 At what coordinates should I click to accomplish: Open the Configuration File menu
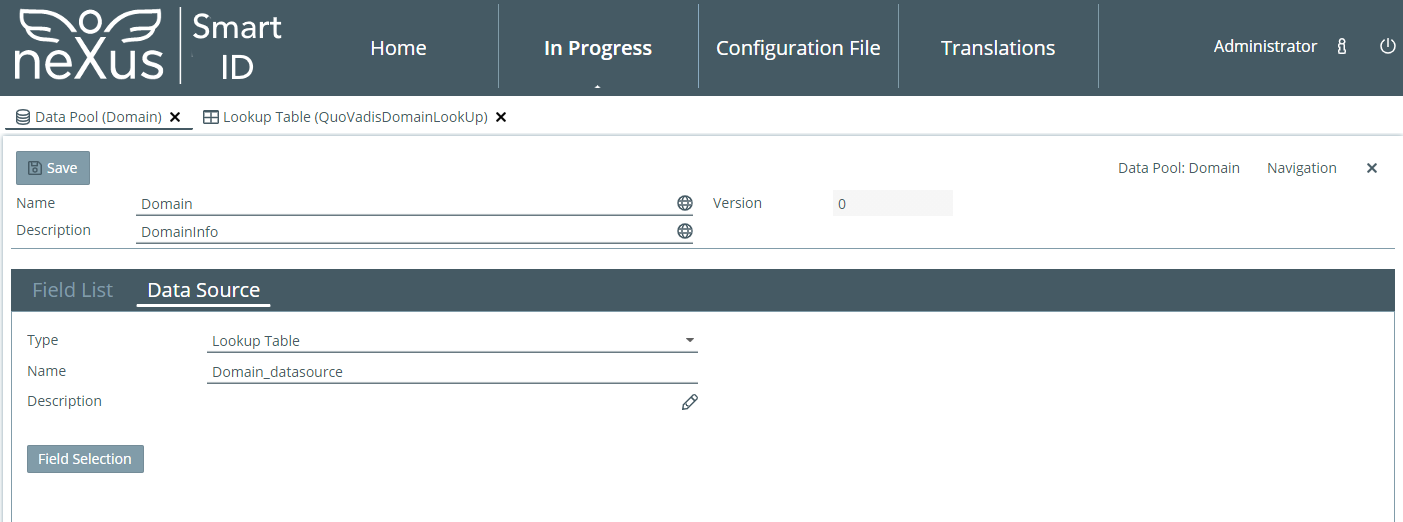click(x=798, y=48)
